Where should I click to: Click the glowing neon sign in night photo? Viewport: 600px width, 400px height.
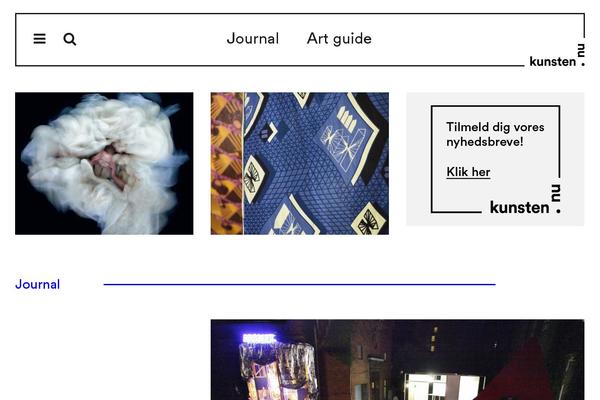point(259,338)
